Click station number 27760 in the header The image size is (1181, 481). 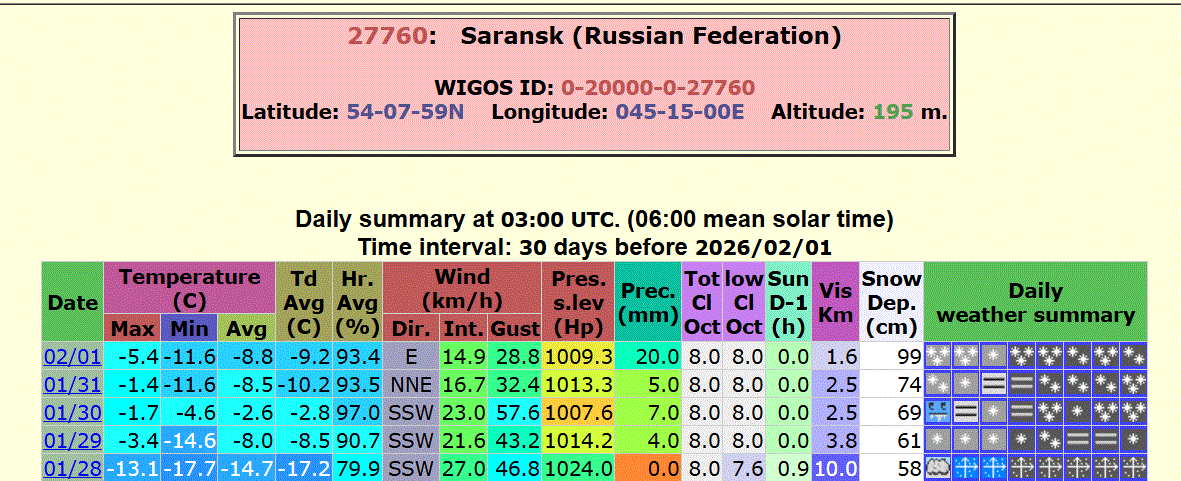click(x=387, y=37)
